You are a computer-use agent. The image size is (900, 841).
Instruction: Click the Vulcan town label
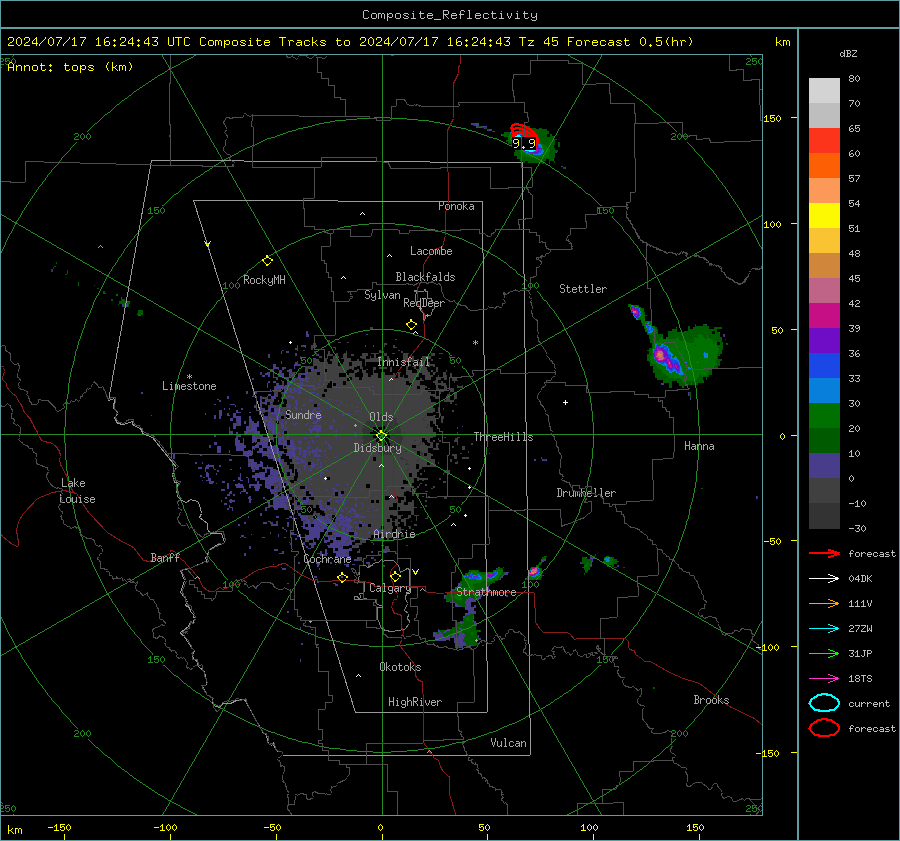(x=509, y=743)
